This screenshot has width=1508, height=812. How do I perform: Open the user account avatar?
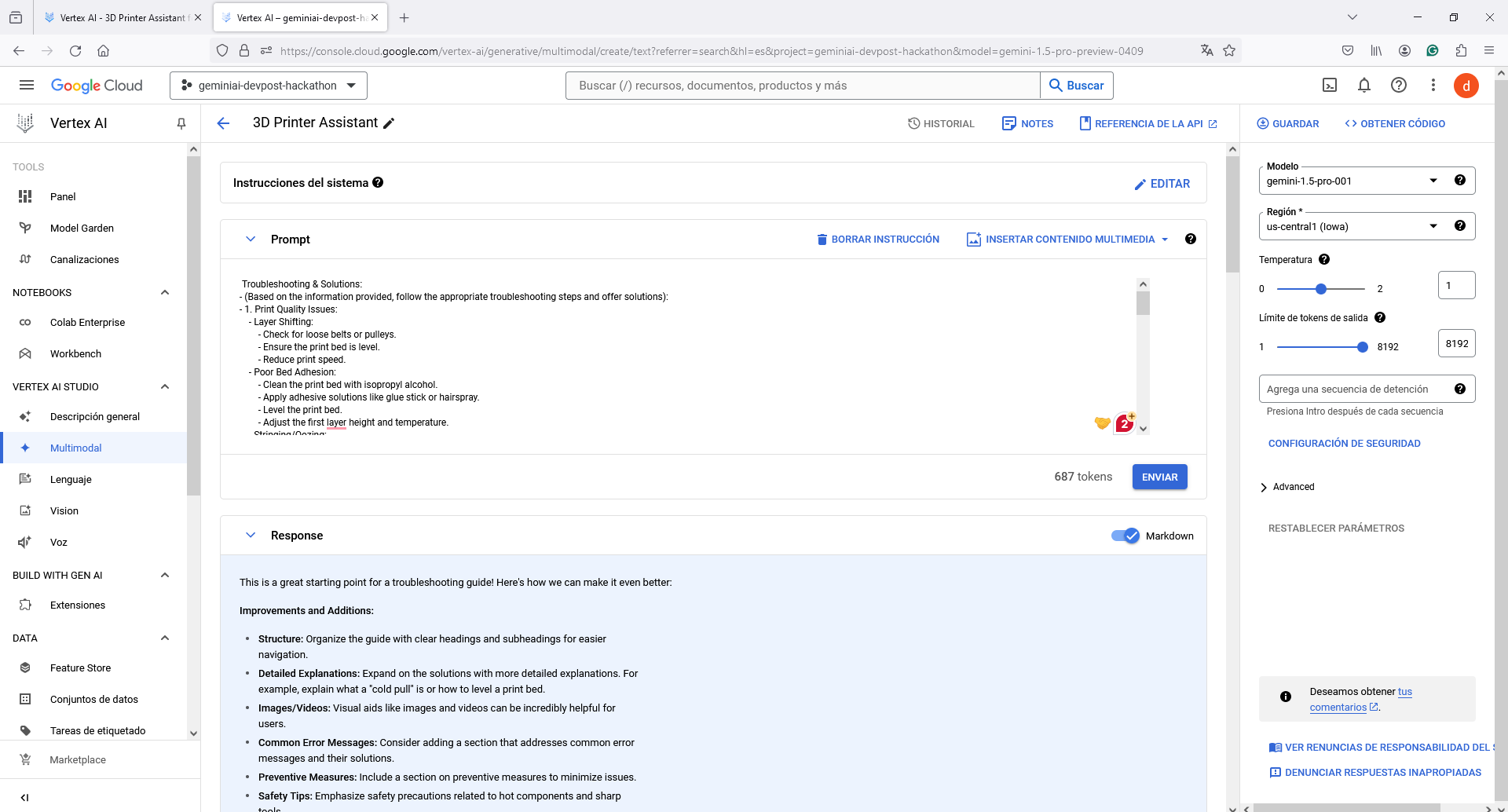pos(1466,86)
